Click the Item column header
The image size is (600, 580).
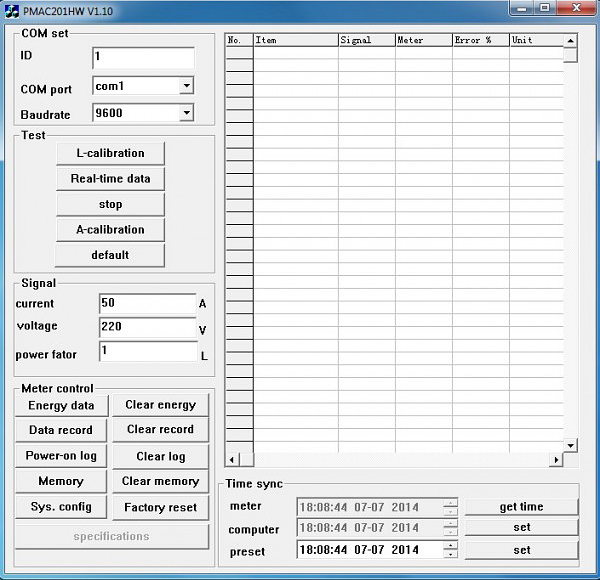tap(296, 40)
